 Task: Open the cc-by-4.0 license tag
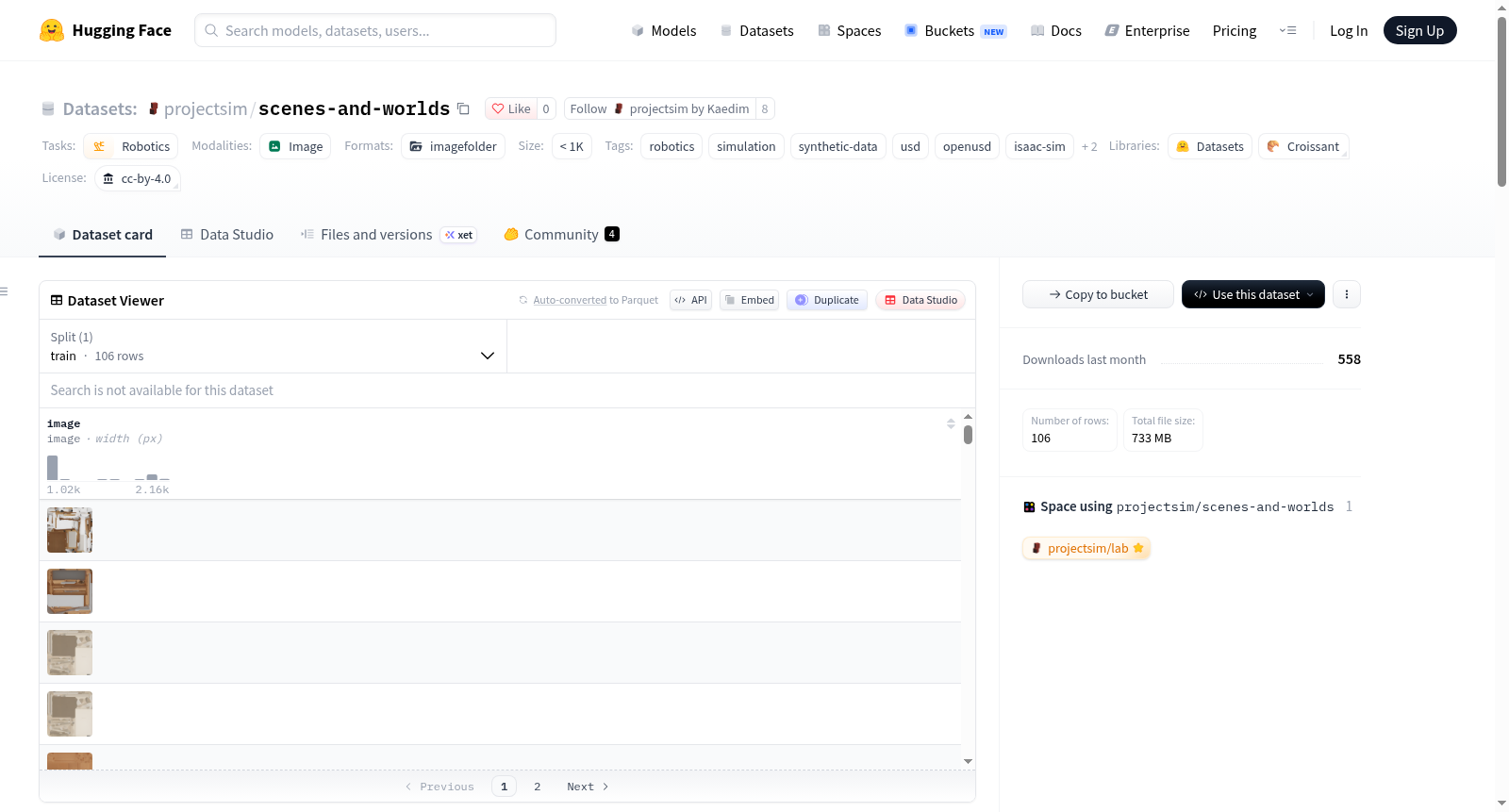(x=138, y=178)
